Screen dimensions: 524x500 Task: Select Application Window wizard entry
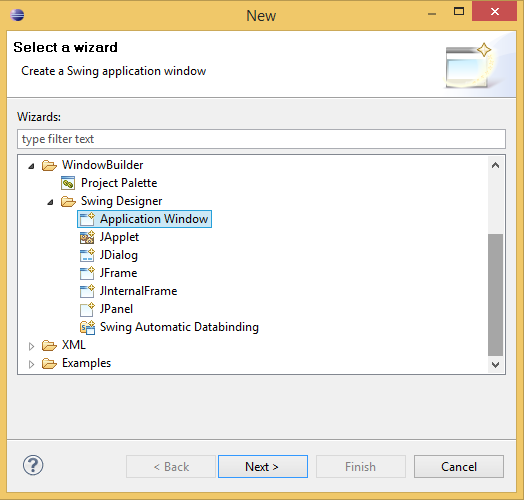154,219
